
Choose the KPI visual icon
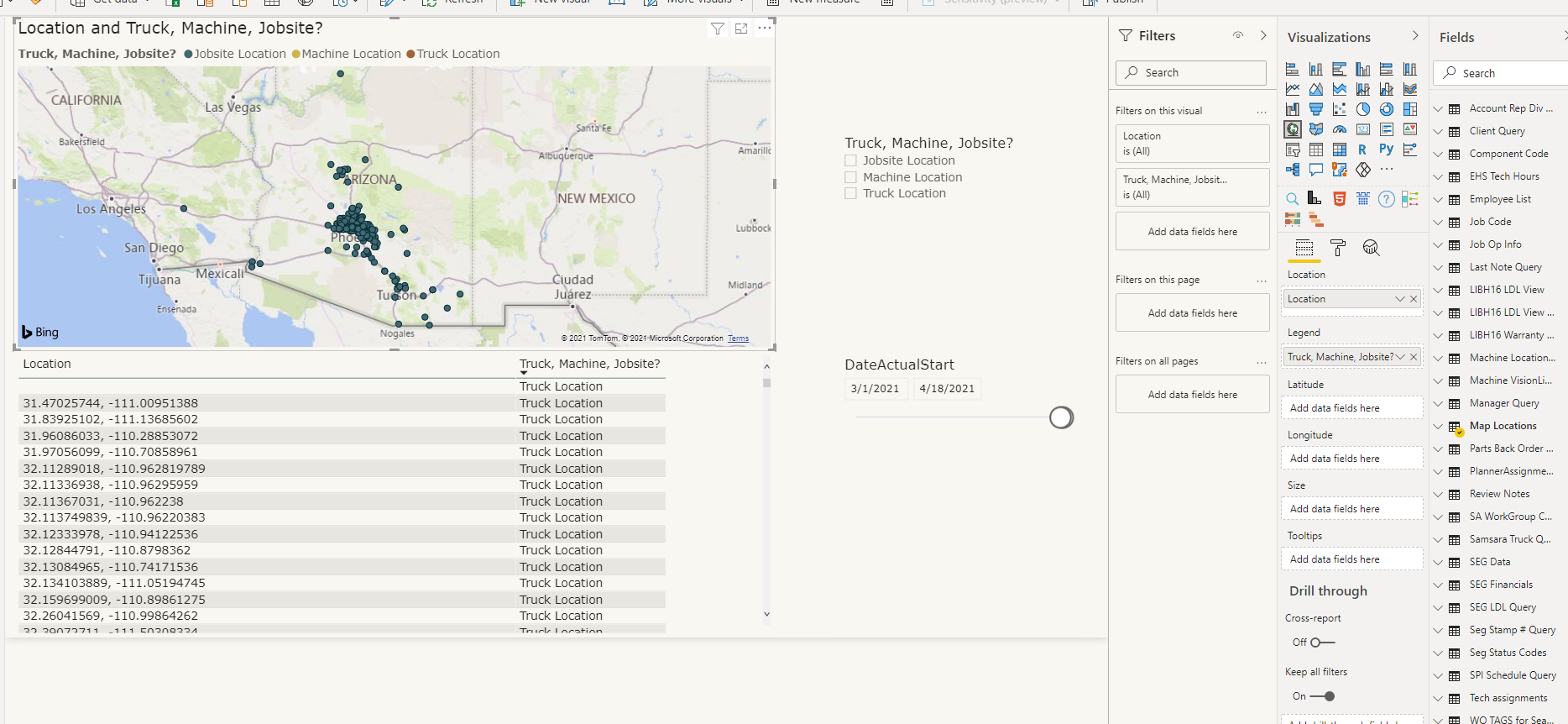1410,129
